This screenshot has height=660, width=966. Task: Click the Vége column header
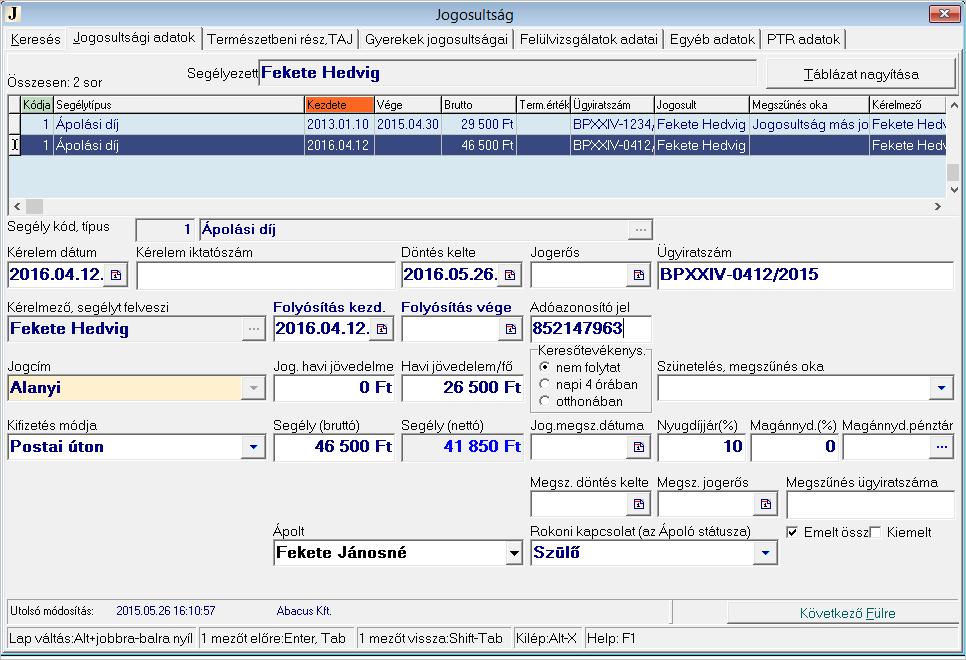coord(408,105)
